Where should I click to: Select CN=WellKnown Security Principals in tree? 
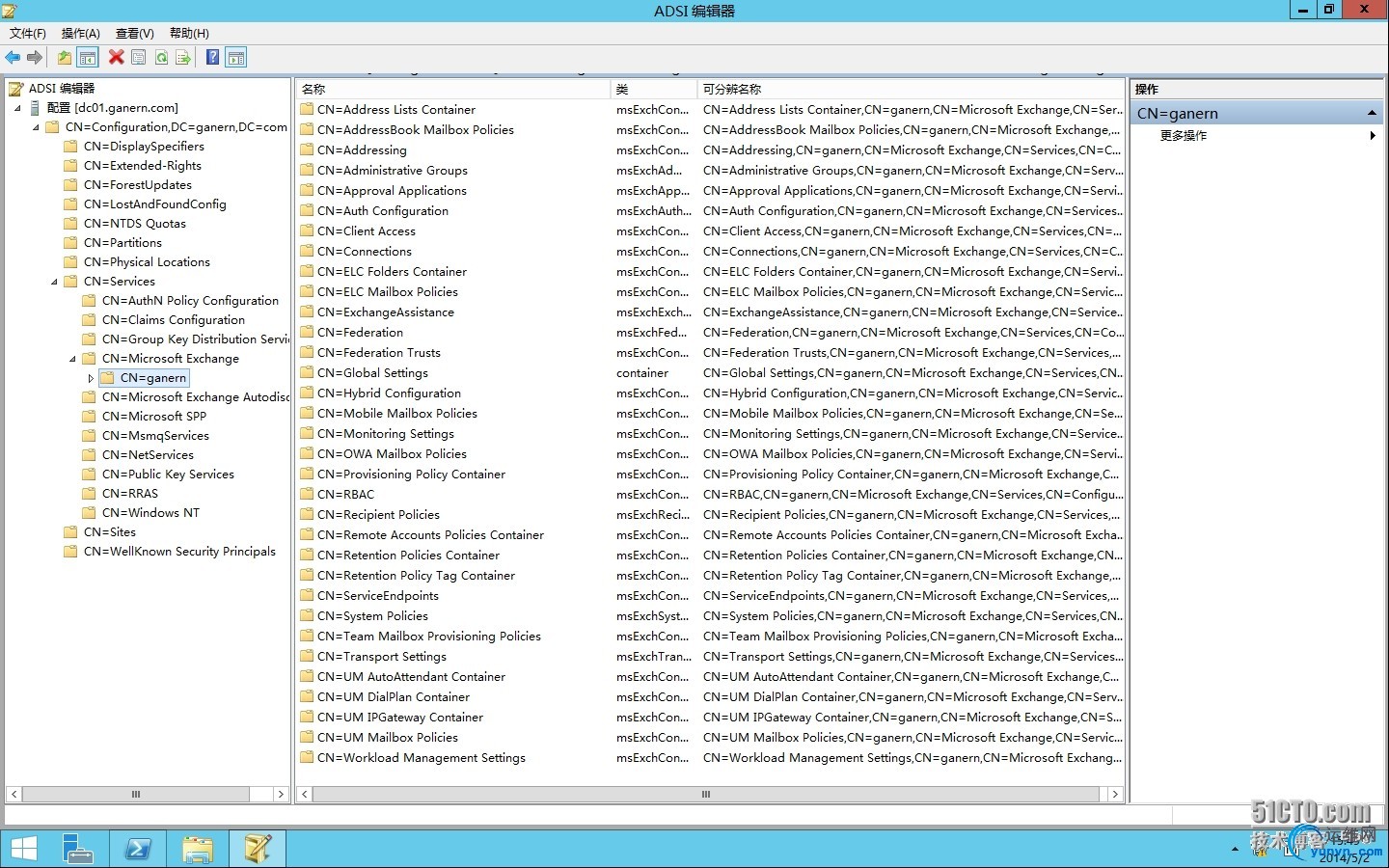pyautogui.click(x=179, y=552)
